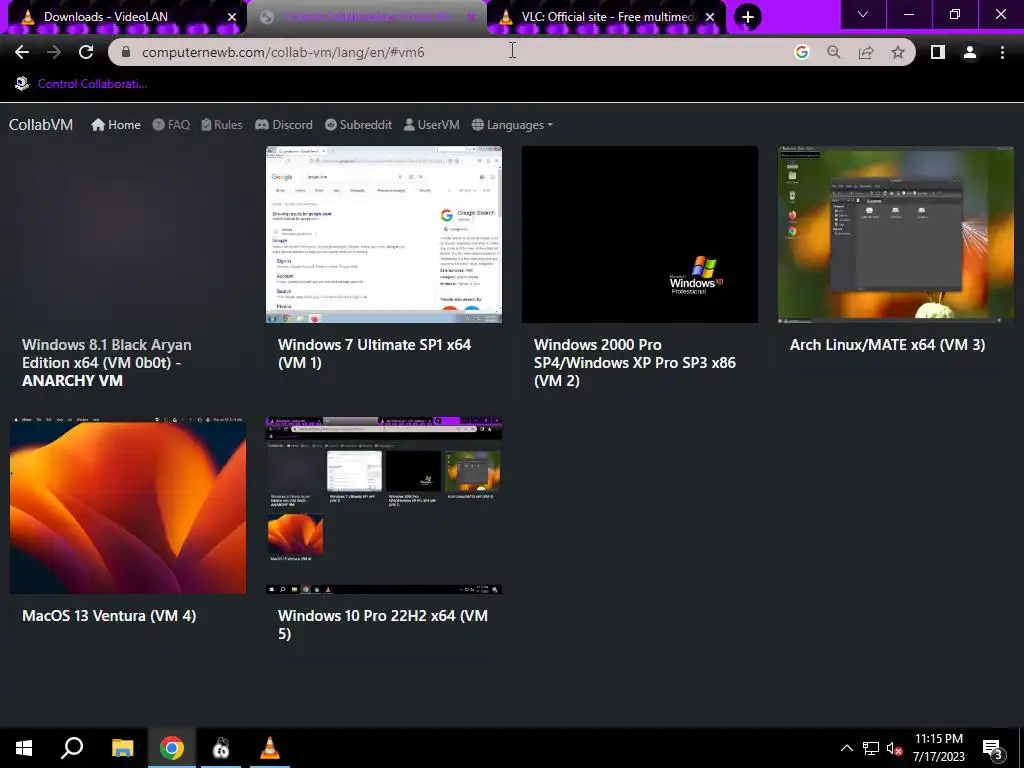Open the Chrome three-dot menu
Screen dimensions: 1024x768
coord(1002,52)
